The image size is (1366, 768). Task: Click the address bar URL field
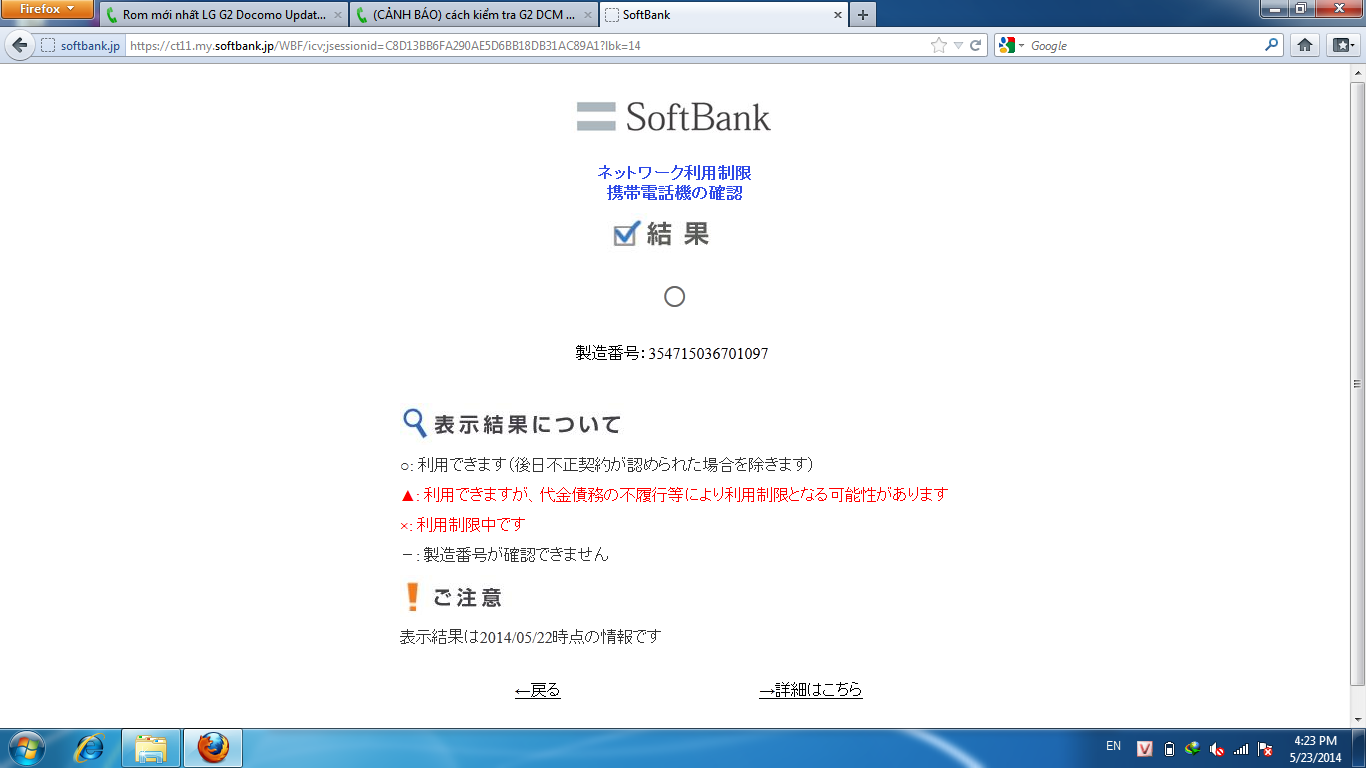[527, 46]
